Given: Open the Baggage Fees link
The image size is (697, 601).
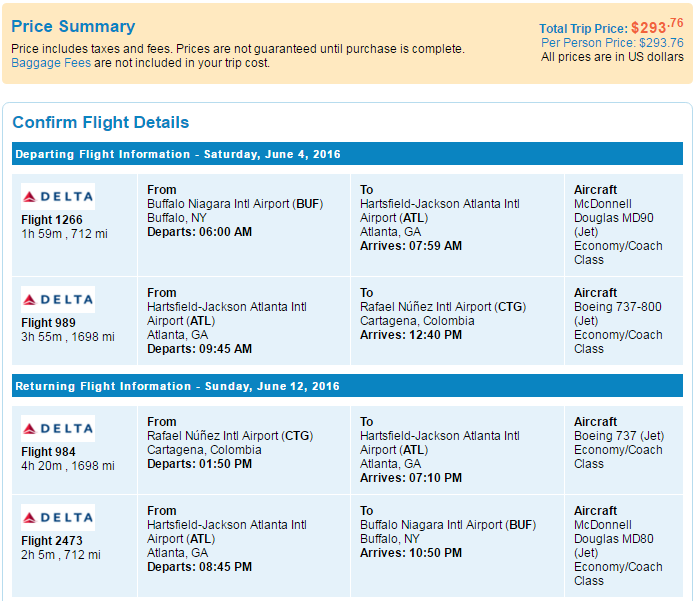Looking at the screenshot, I should pos(51,63).
